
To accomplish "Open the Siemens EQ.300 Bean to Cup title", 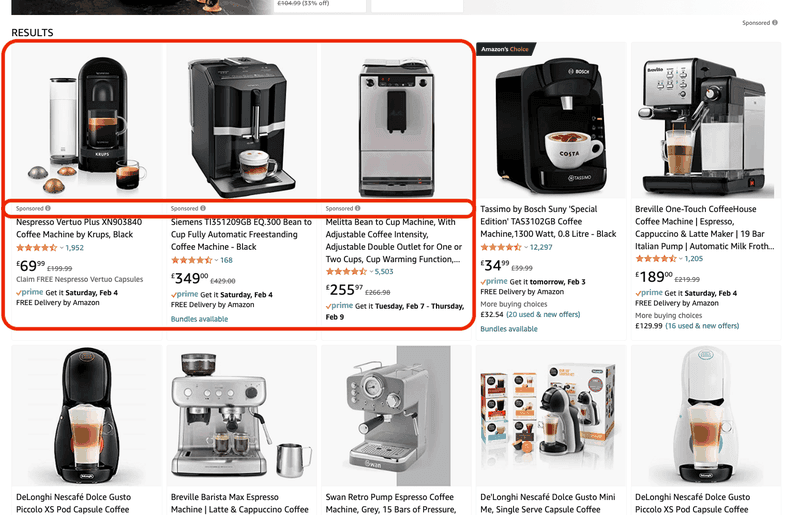I will [241, 234].
